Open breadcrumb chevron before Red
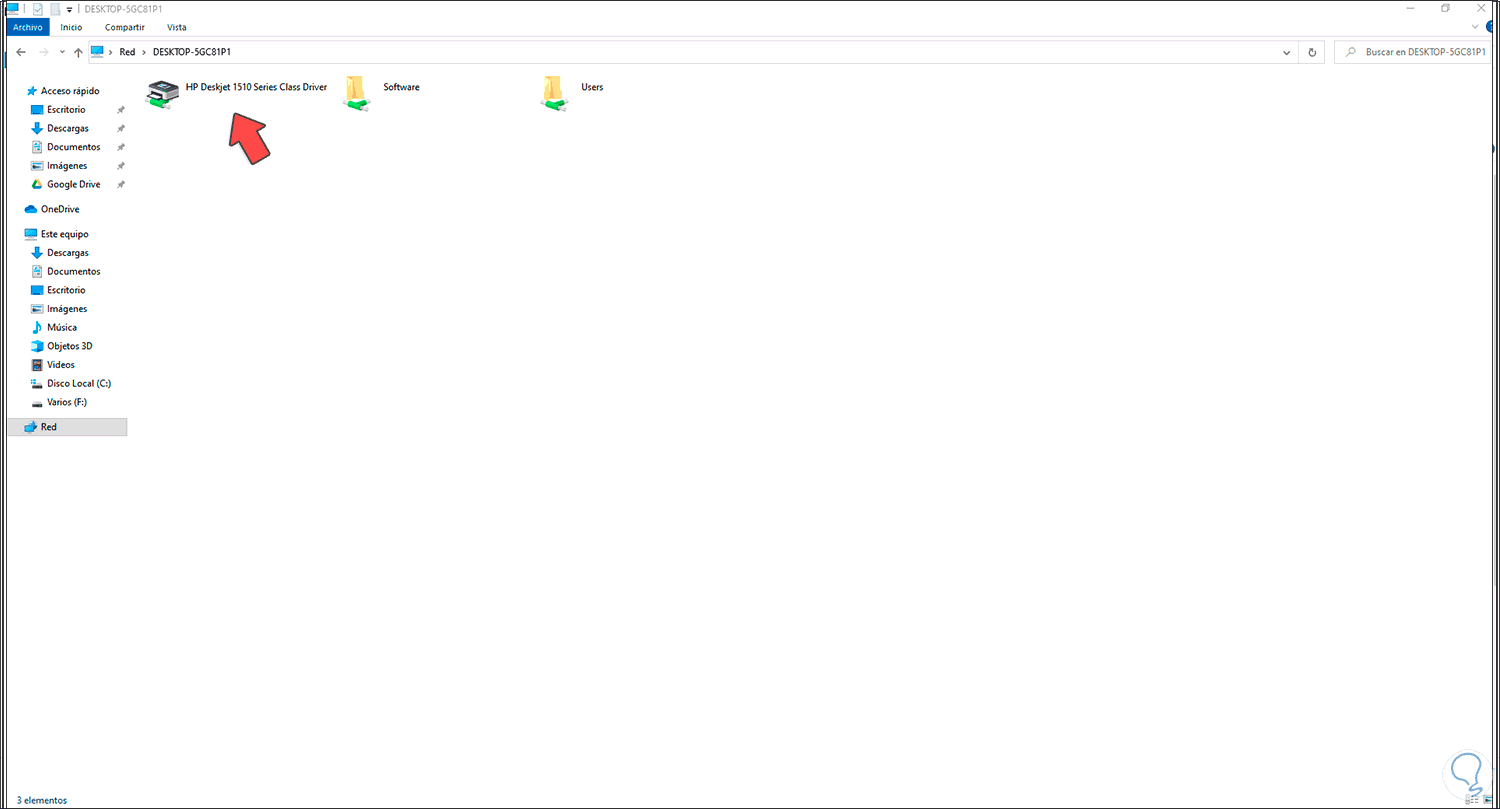Viewport: 1500px width, 809px height. coord(111,52)
